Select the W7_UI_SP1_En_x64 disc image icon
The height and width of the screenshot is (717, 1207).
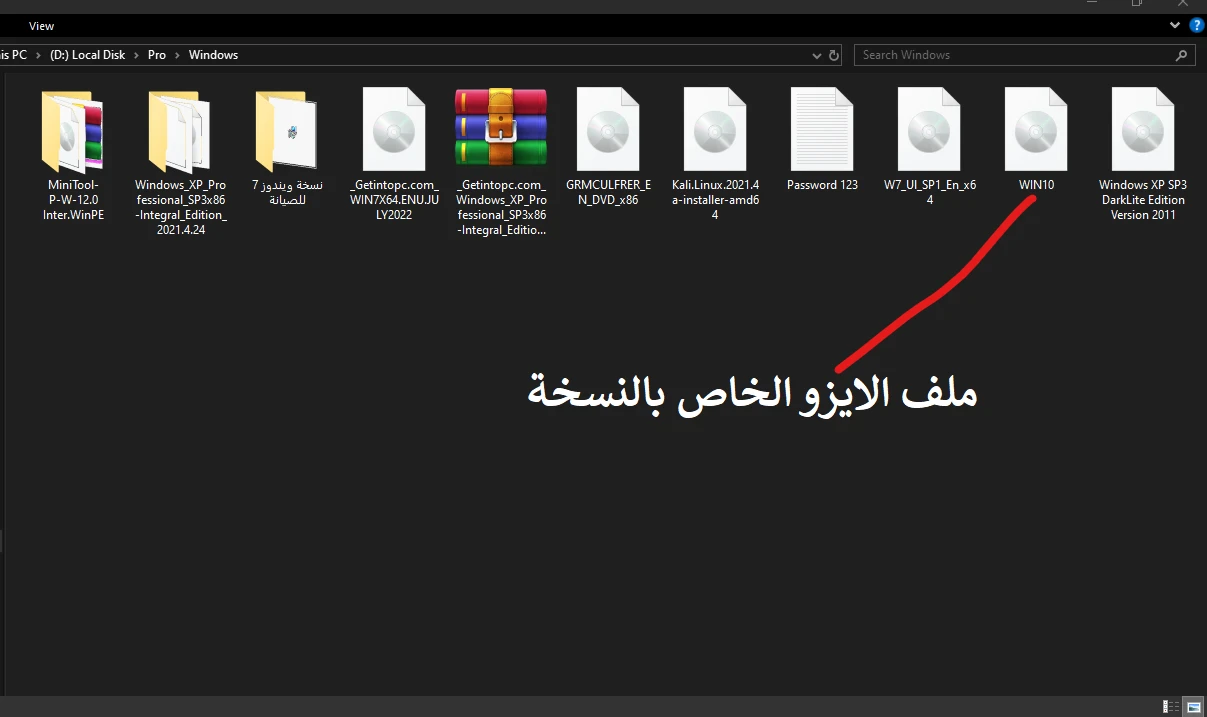tap(929, 130)
